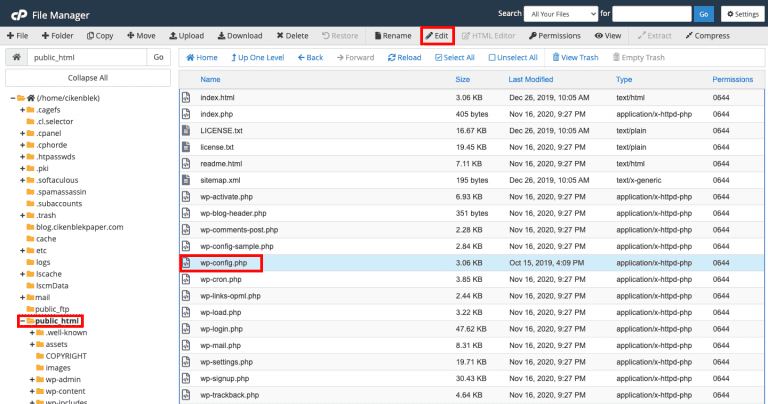This screenshot has width=768, height=404.
Task: Click the Collapse All button
Action: coord(88,78)
